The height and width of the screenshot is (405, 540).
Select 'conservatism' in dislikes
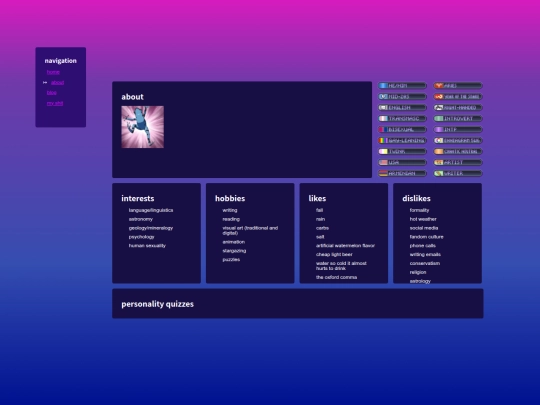coord(425,263)
